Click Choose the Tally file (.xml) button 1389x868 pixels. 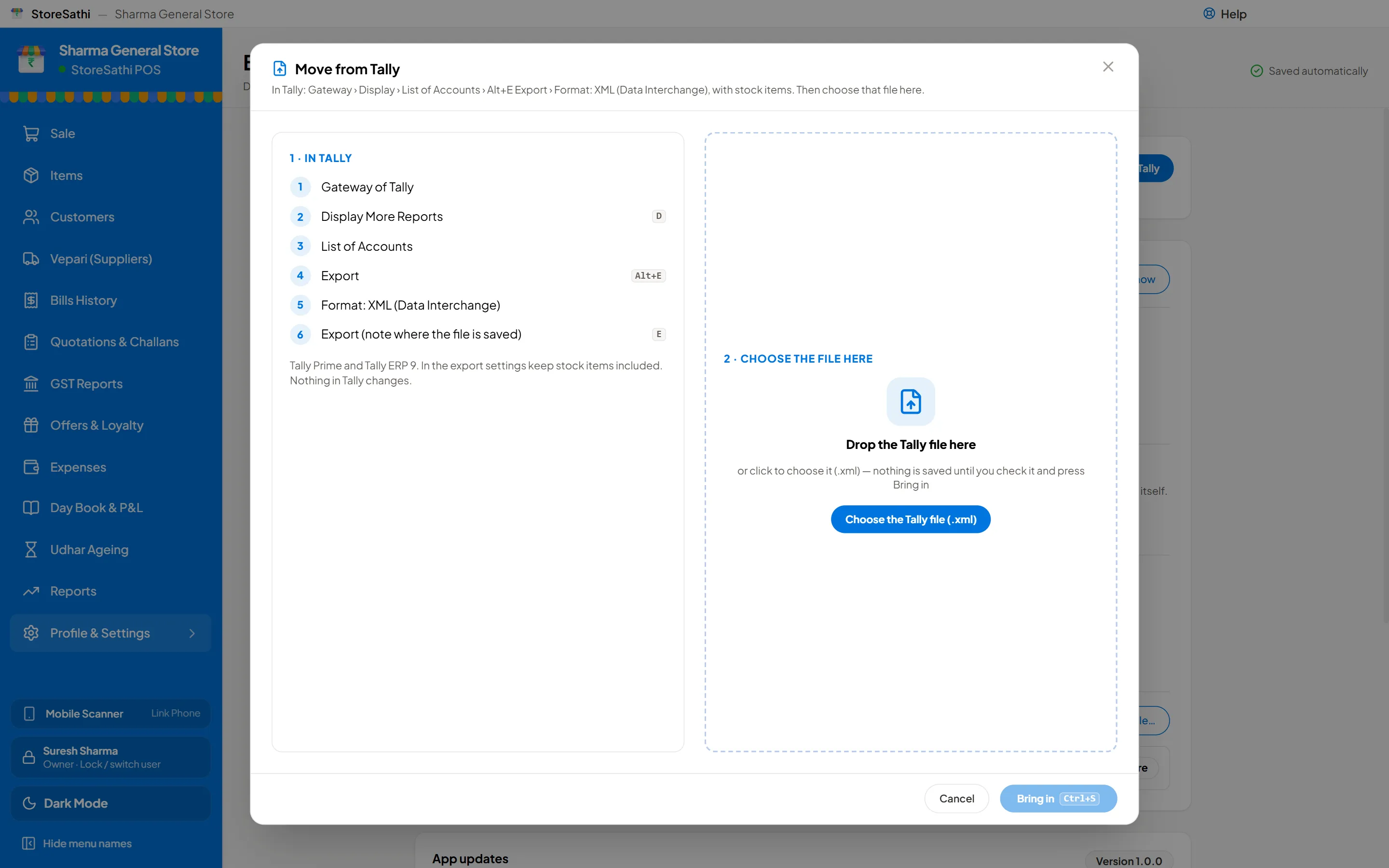pyautogui.click(x=911, y=519)
